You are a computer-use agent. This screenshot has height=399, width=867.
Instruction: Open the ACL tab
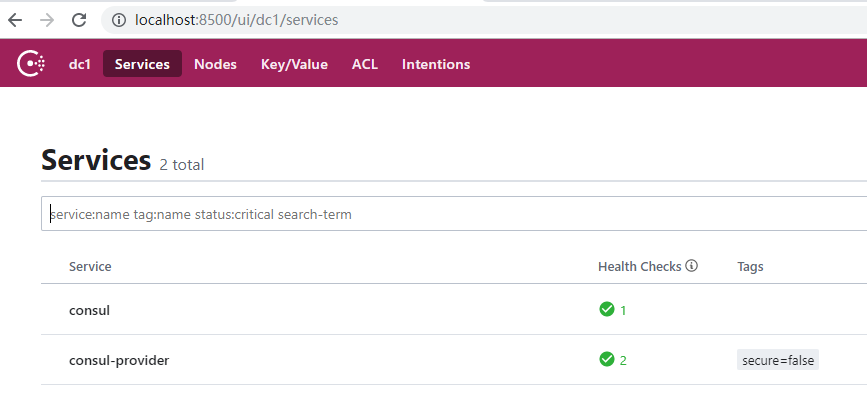[x=365, y=64]
